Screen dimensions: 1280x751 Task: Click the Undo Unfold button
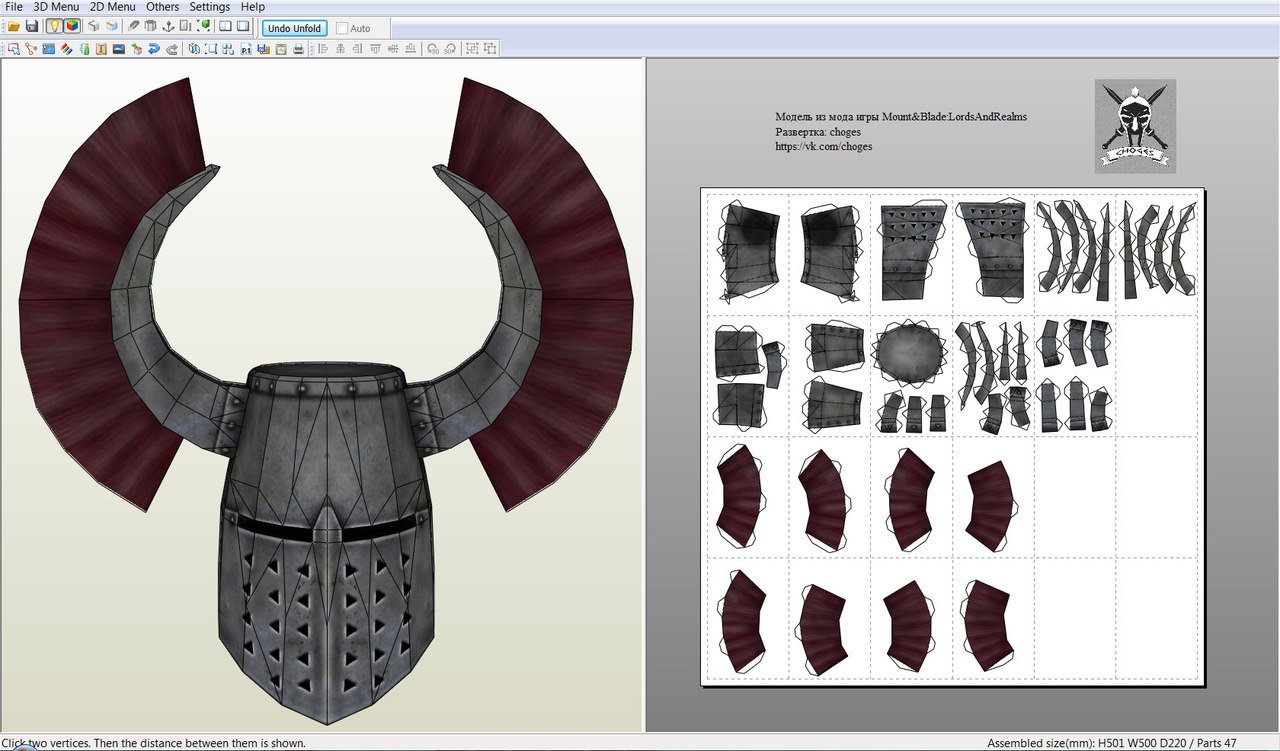tap(294, 28)
